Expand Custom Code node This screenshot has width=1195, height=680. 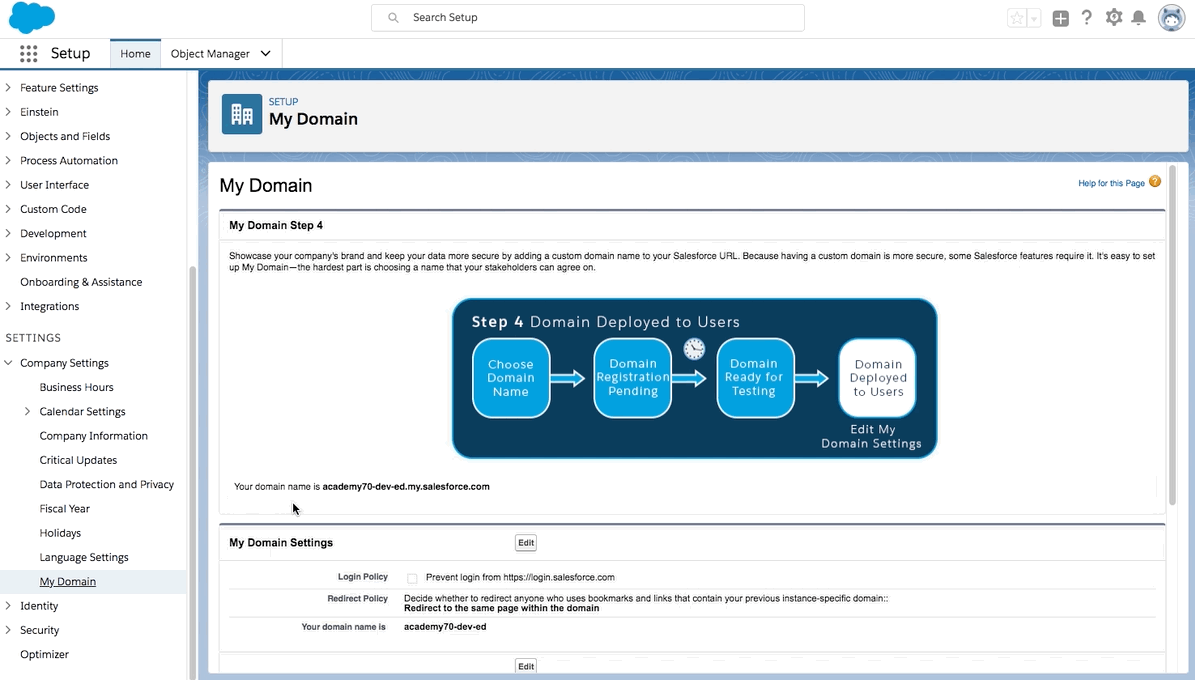coord(8,209)
